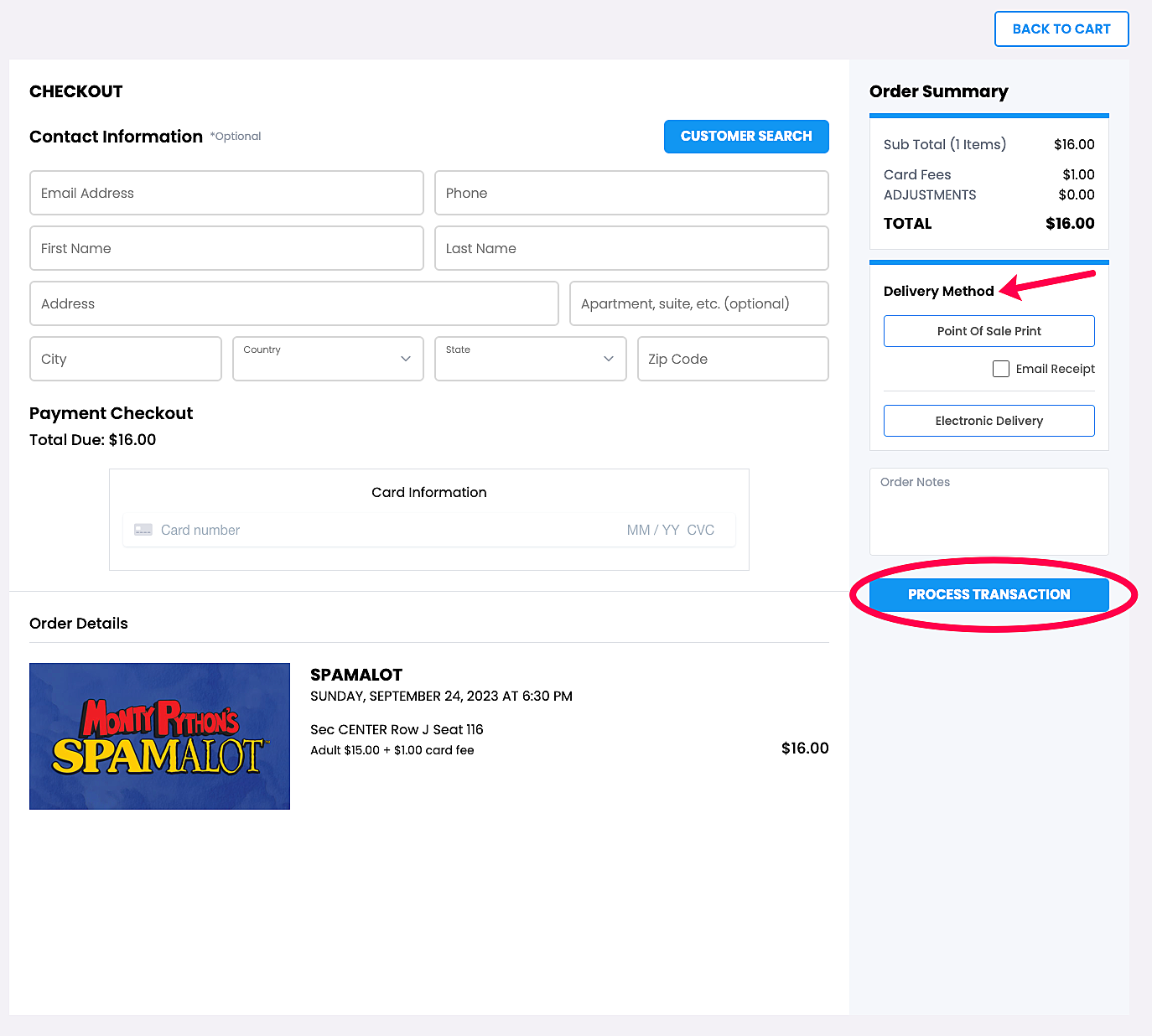Open the CUSTOMER SEARCH button

click(746, 137)
